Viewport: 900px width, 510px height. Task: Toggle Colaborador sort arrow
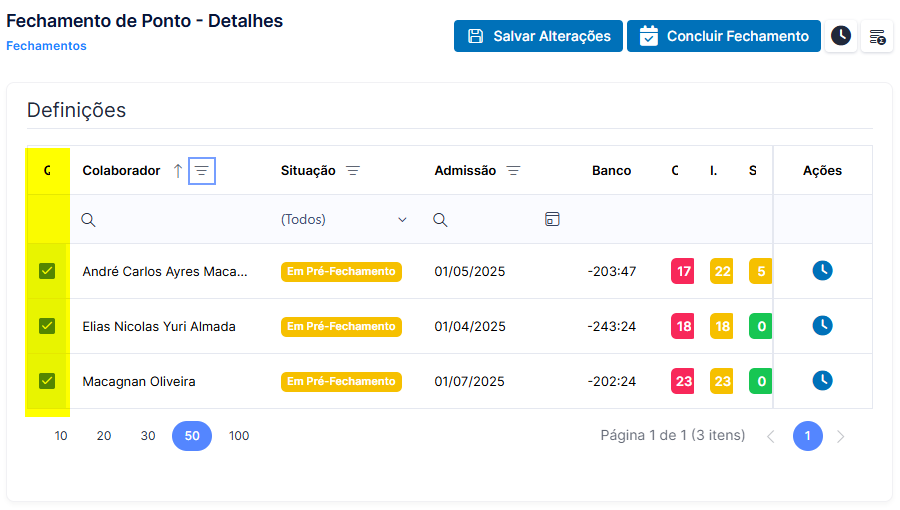click(178, 171)
